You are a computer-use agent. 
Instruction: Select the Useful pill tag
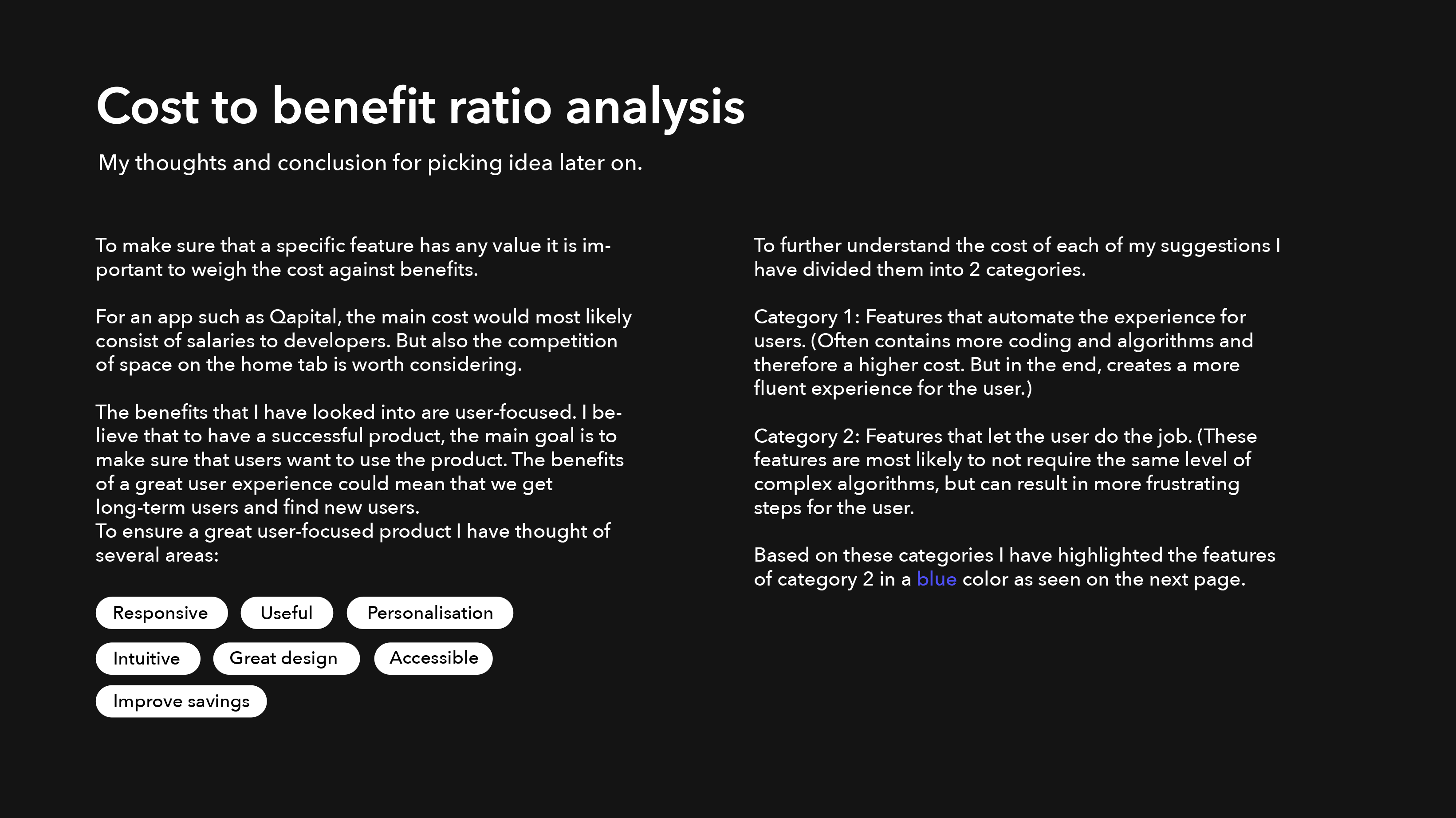tap(287, 613)
